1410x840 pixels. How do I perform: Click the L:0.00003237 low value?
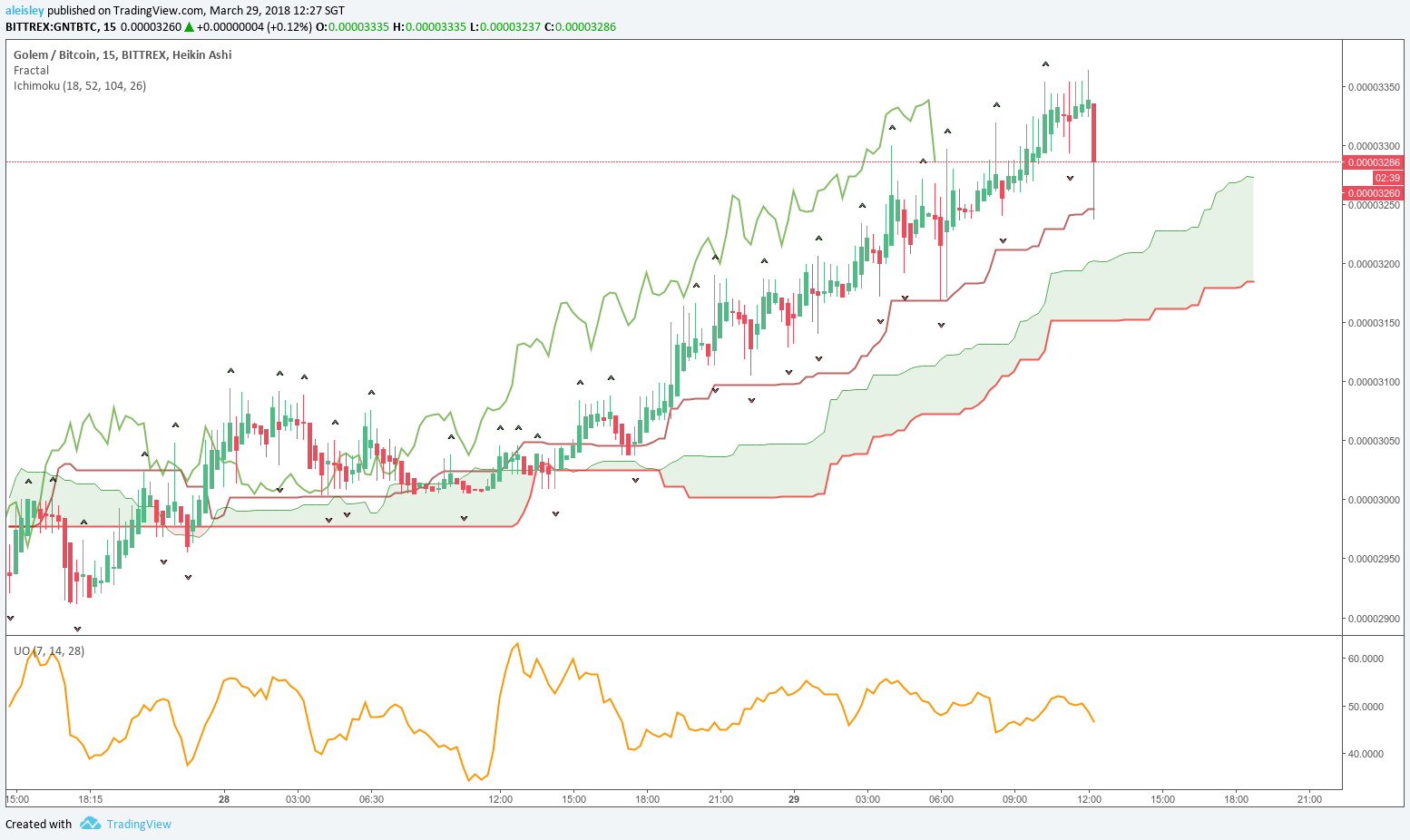504,27
